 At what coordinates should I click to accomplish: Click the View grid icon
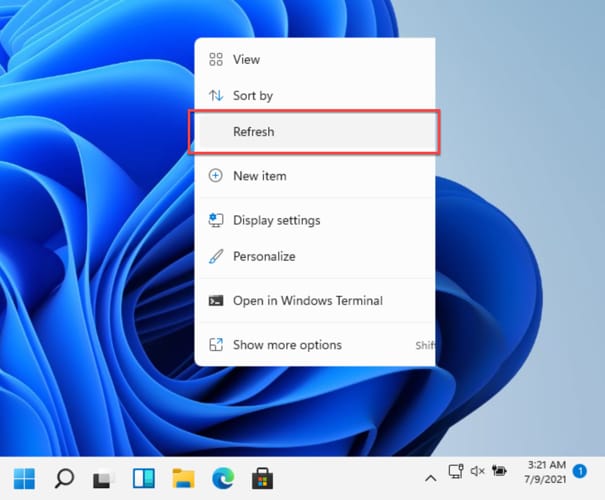click(216, 59)
